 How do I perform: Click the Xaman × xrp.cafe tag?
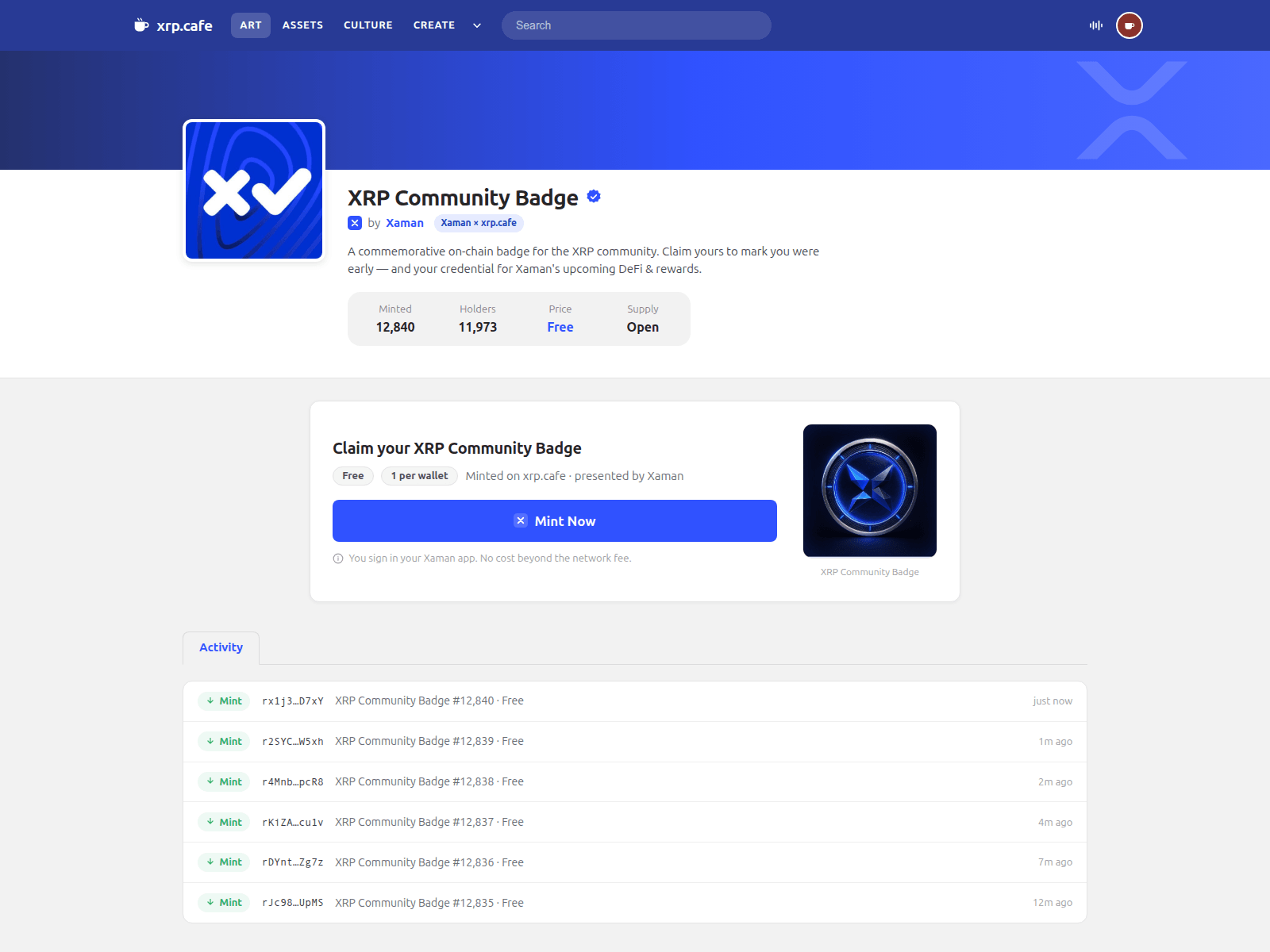pyautogui.click(x=479, y=223)
